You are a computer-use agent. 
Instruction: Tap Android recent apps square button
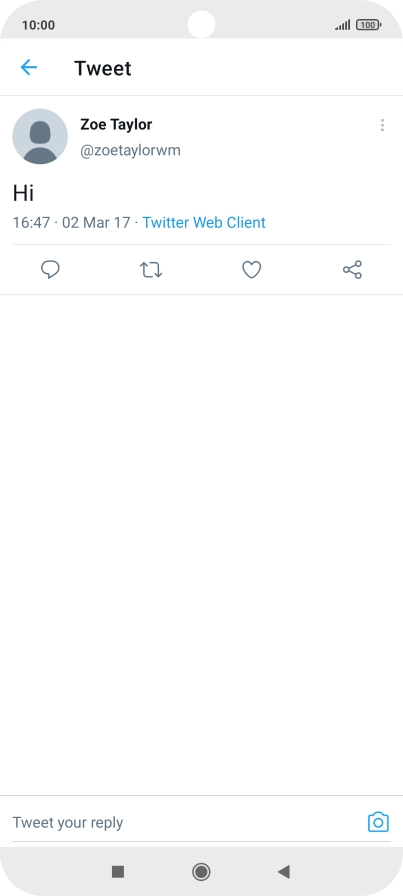(118, 871)
